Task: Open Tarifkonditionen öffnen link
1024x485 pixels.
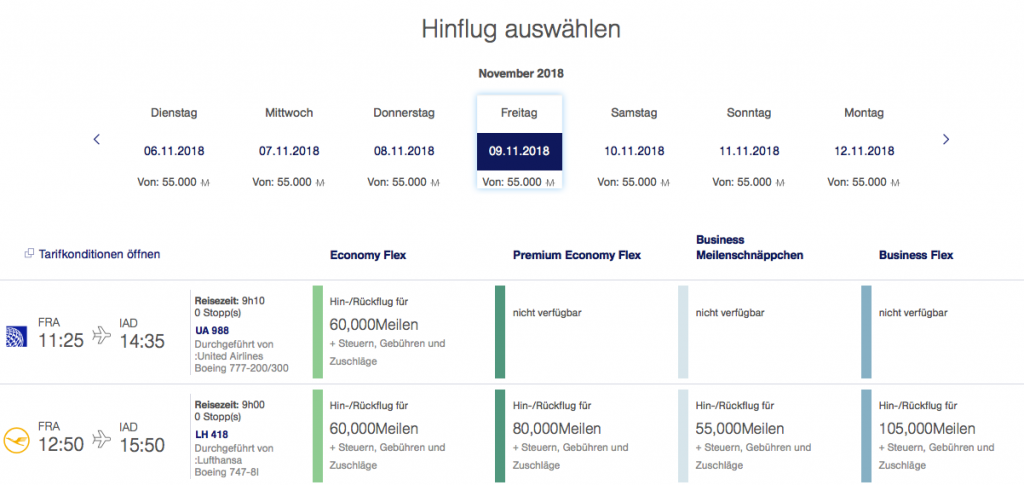Action: (98, 255)
